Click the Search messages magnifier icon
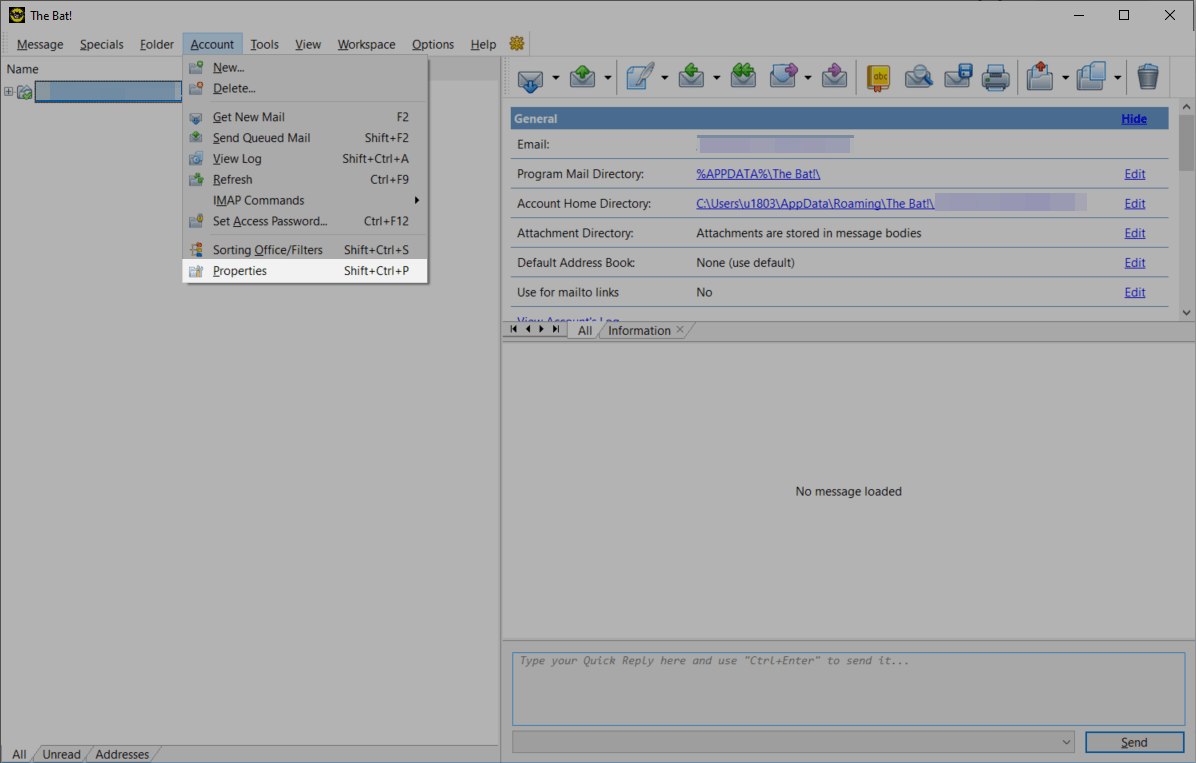This screenshot has width=1196, height=763. [918, 77]
